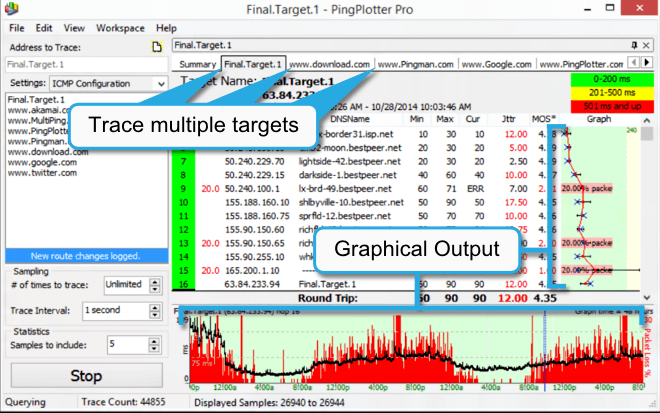Viewport: 660px width, 413px height.
Task: Switch to the Summary tab
Action: [197, 64]
